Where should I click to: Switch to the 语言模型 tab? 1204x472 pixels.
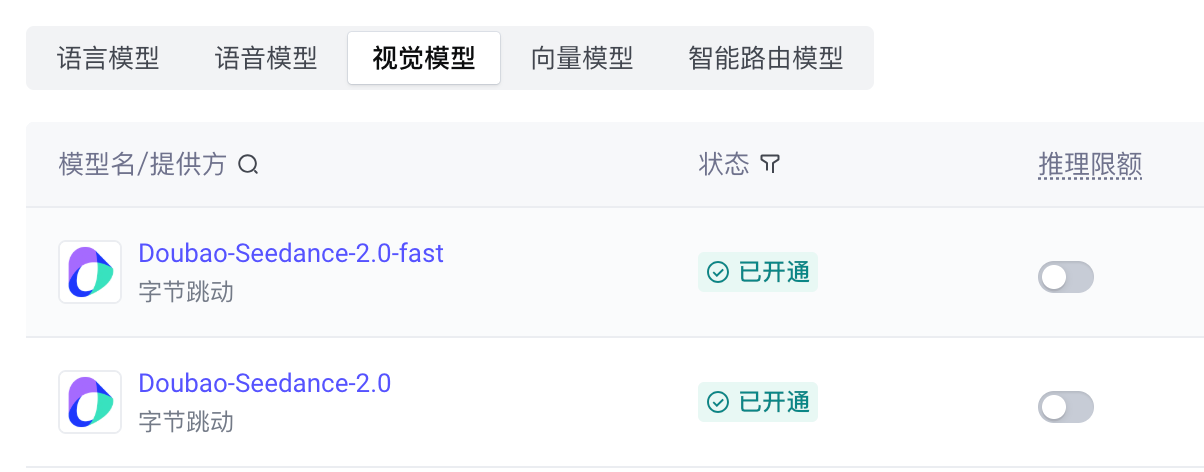pyautogui.click(x=108, y=58)
